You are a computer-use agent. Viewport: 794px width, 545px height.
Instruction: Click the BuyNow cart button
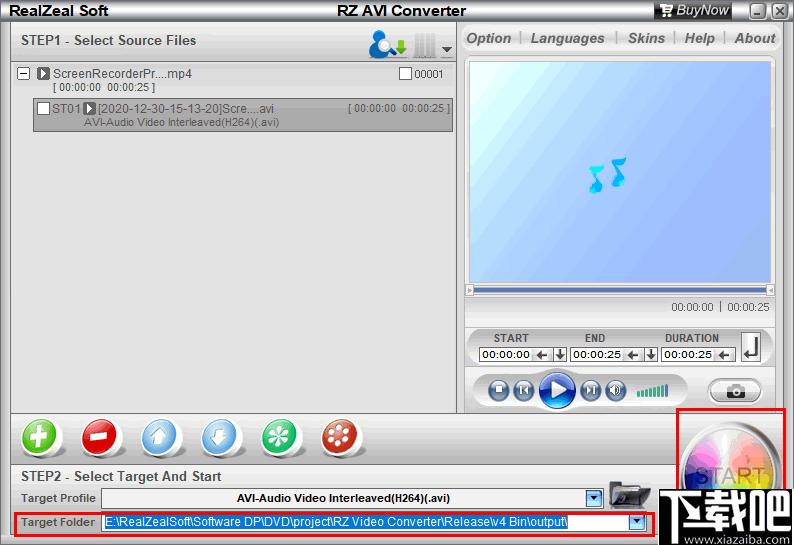point(694,10)
